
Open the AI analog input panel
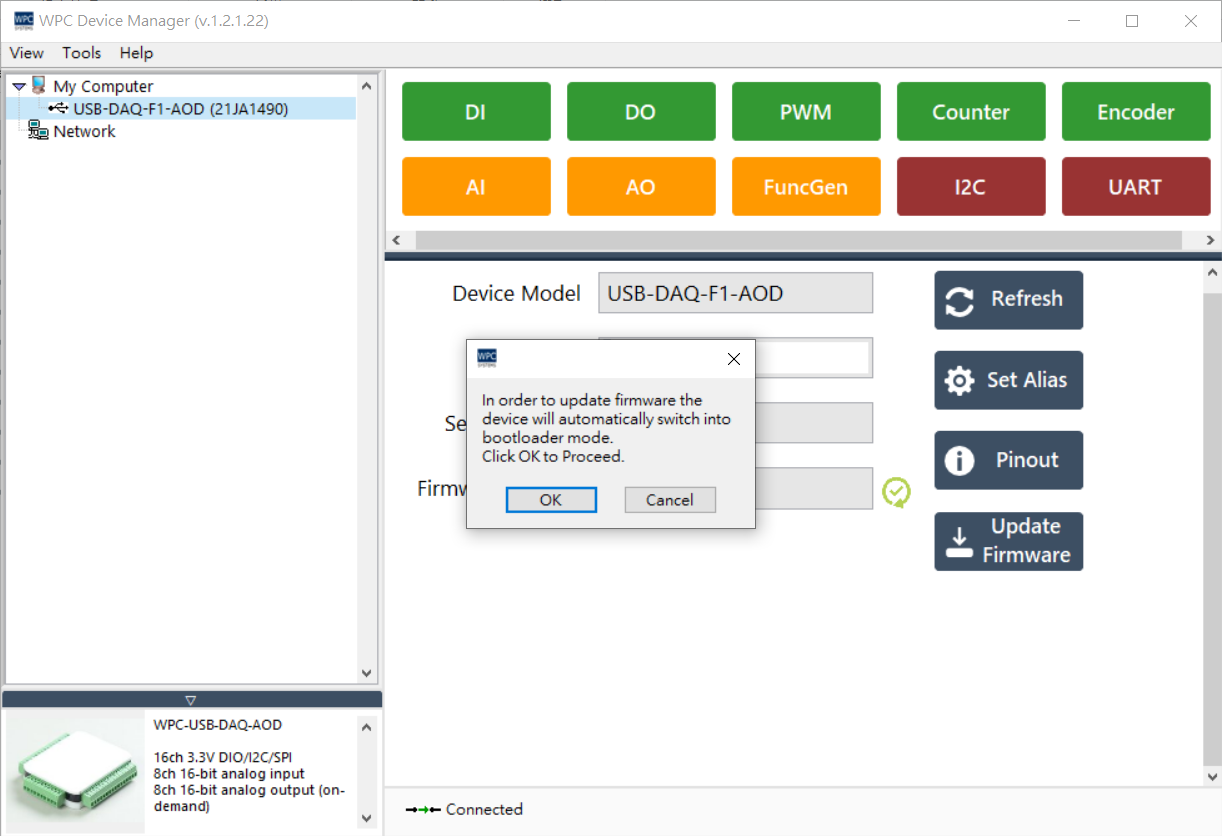476,186
